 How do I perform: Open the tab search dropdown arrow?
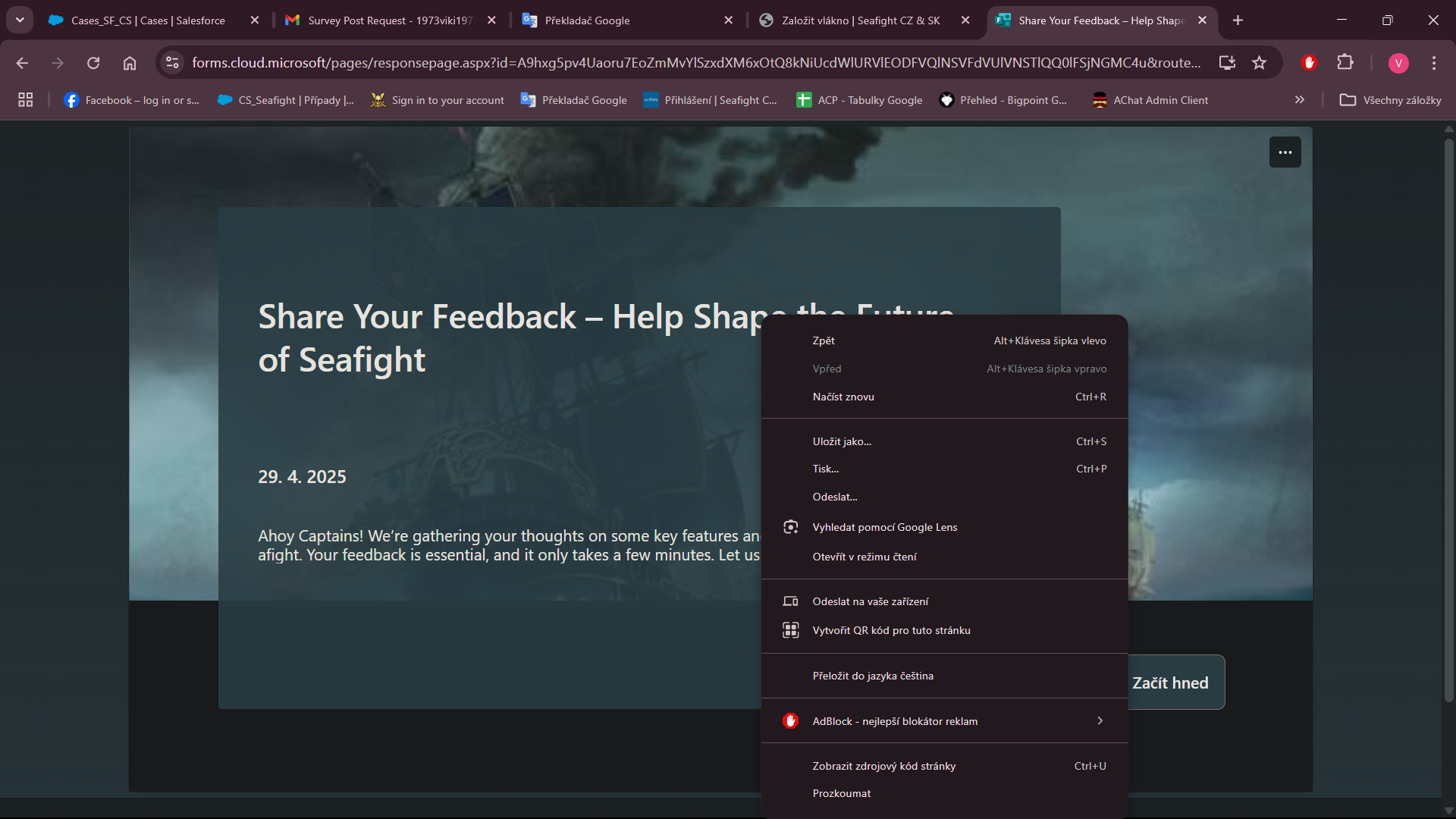20,20
